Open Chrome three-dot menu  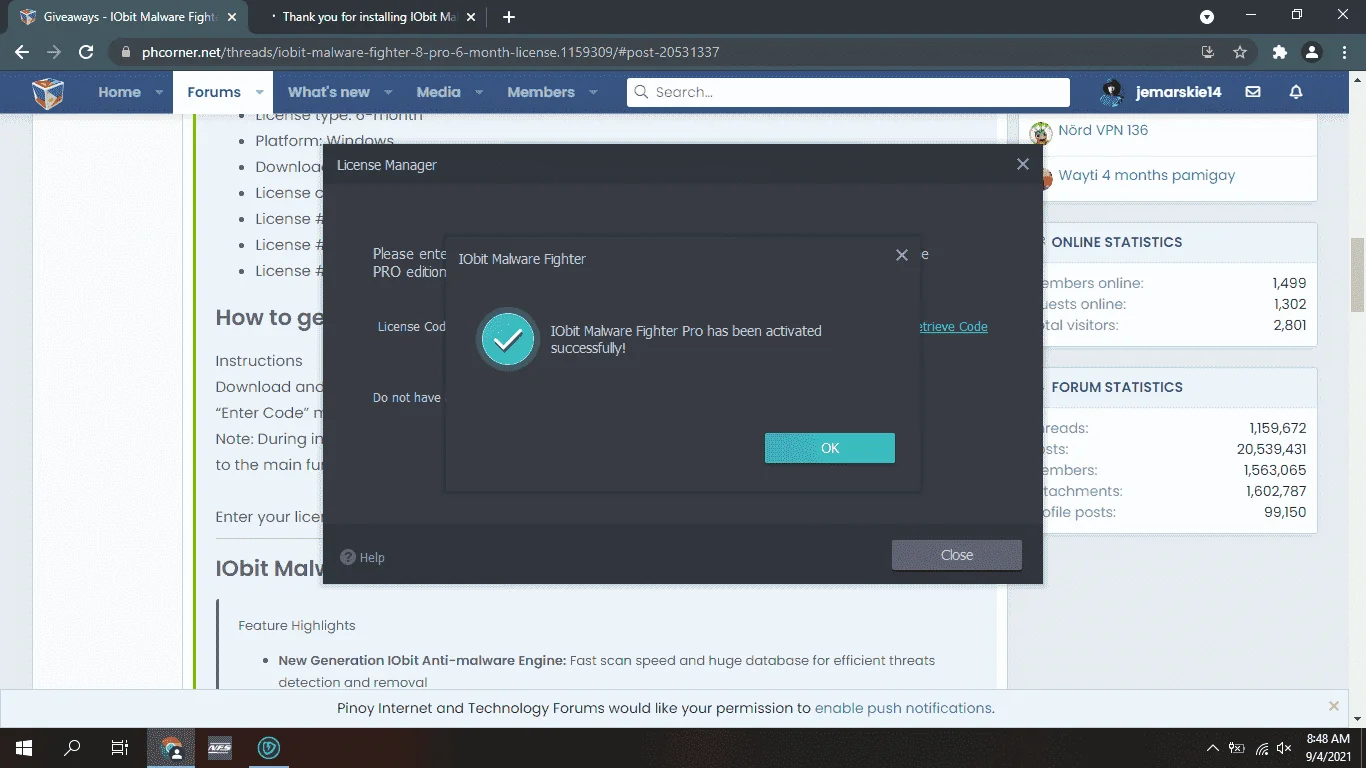pyautogui.click(x=1344, y=52)
